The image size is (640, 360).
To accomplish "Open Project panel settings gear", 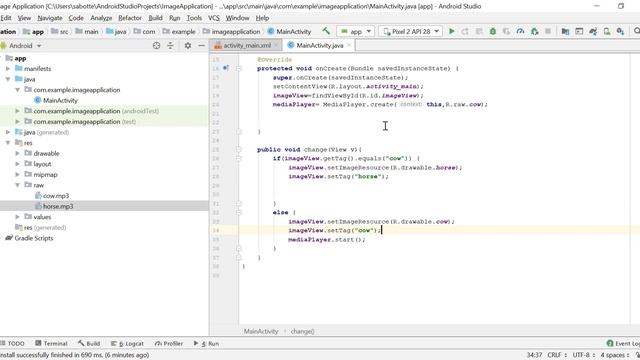I will click(187, 46).
